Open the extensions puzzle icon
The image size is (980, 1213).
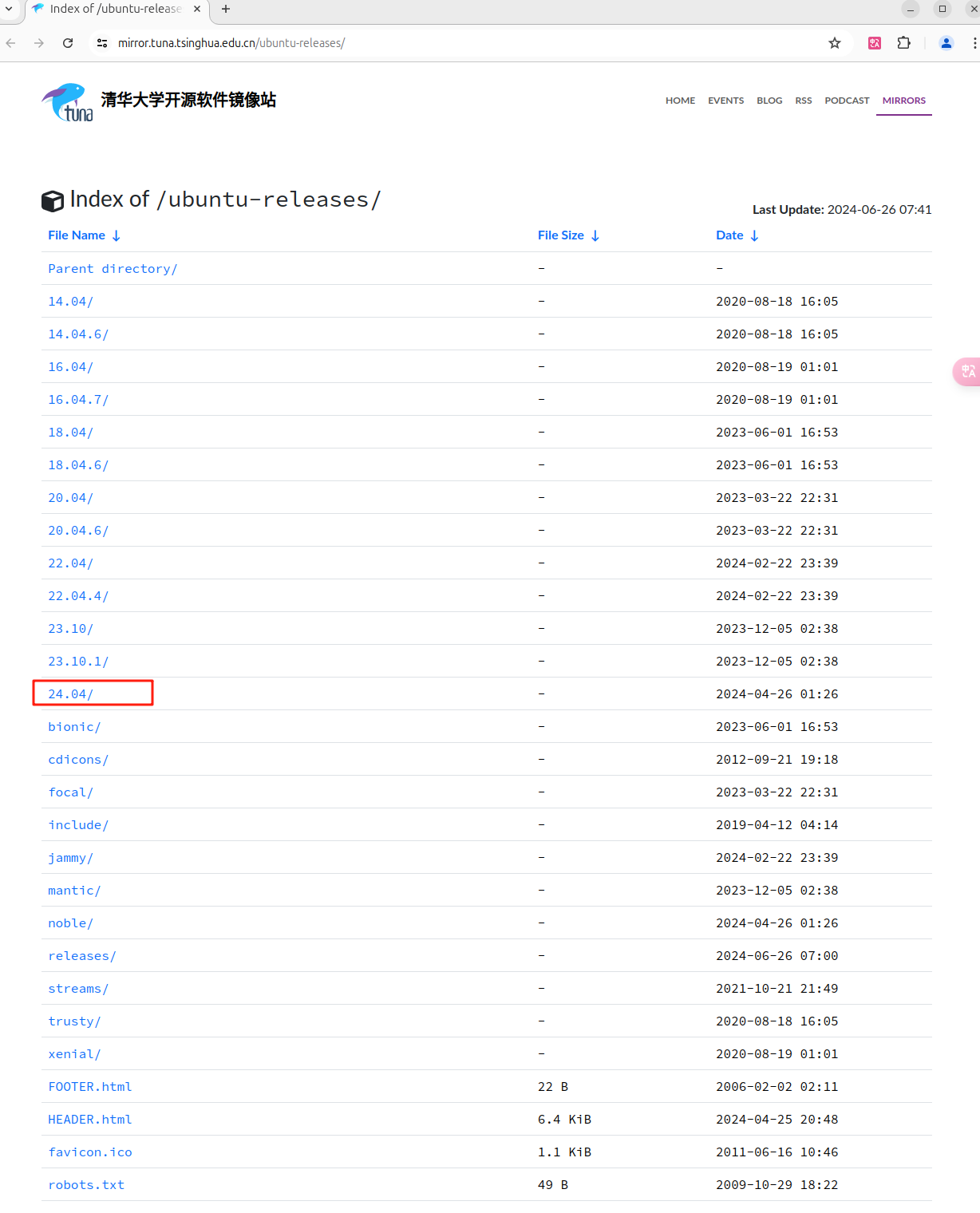[903, 43]
